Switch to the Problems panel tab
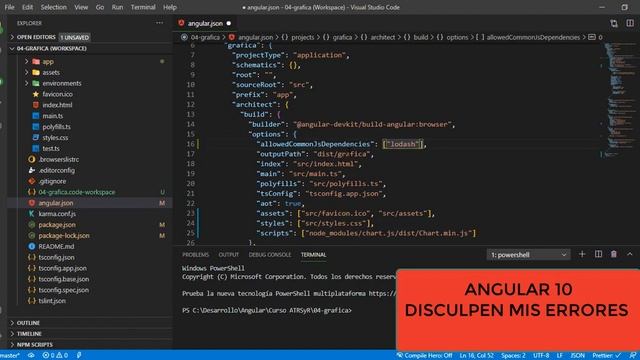640x360 pixels. 196,254
